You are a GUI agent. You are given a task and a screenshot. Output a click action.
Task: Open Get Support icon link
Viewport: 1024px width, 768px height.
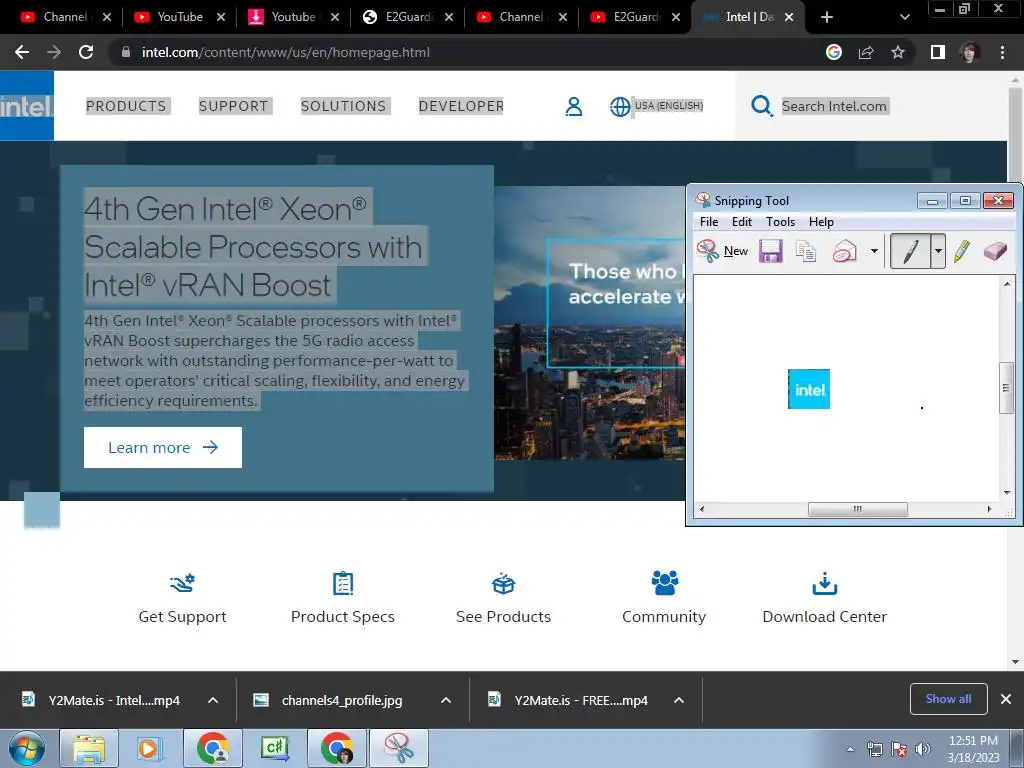coord(182,583)
